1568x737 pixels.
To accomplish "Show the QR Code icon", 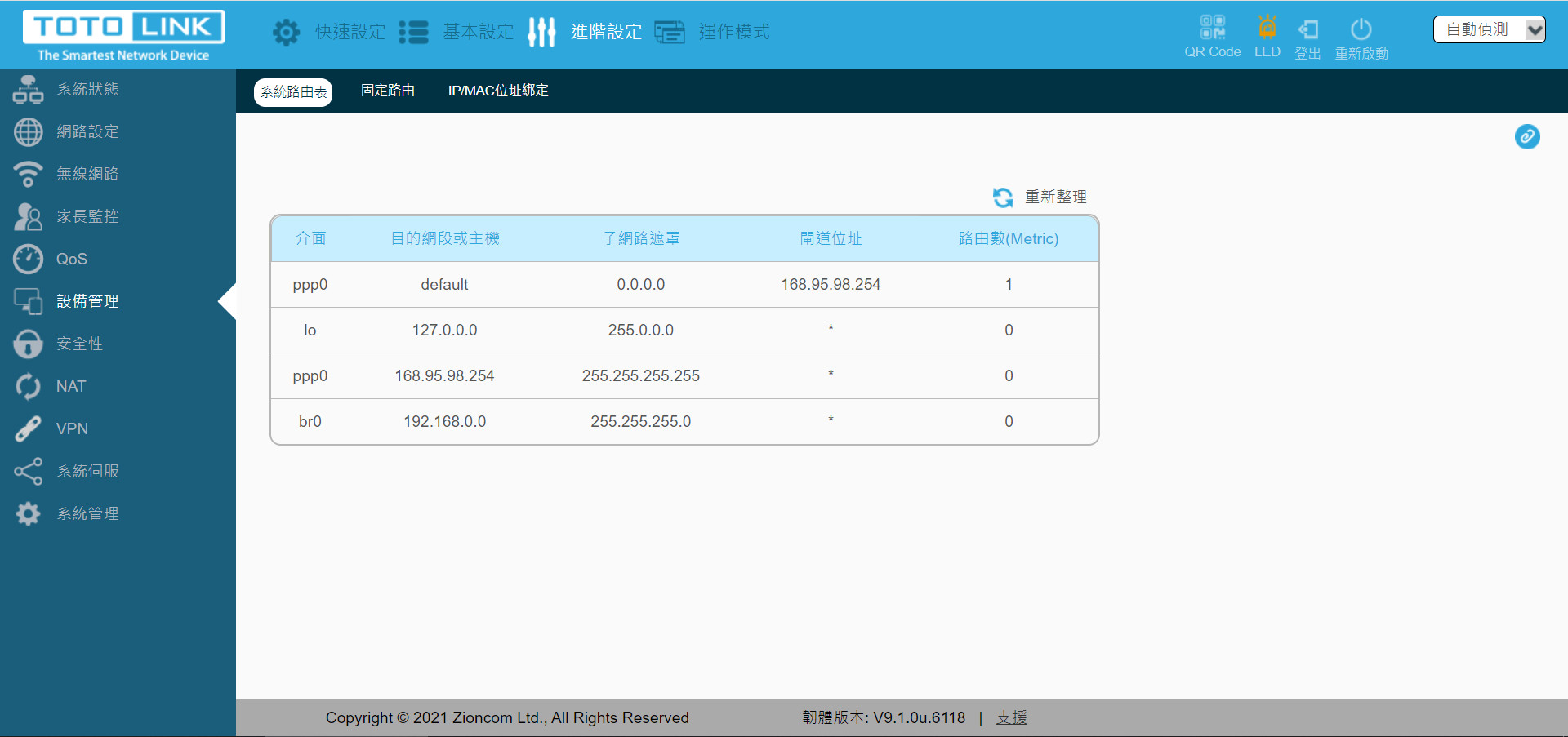I will [x=1213, y=27].
